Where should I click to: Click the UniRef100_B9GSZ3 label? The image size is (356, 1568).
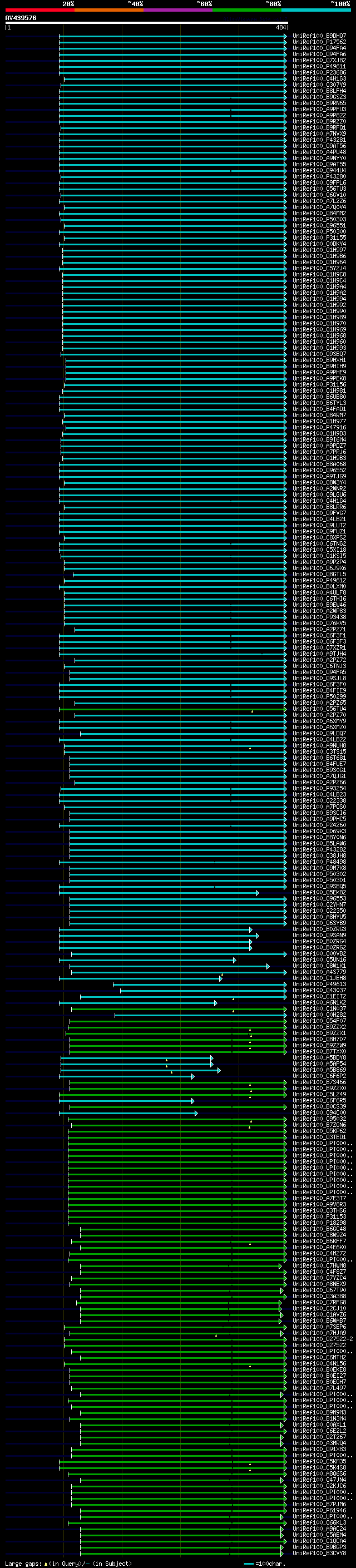pos(319,97)
